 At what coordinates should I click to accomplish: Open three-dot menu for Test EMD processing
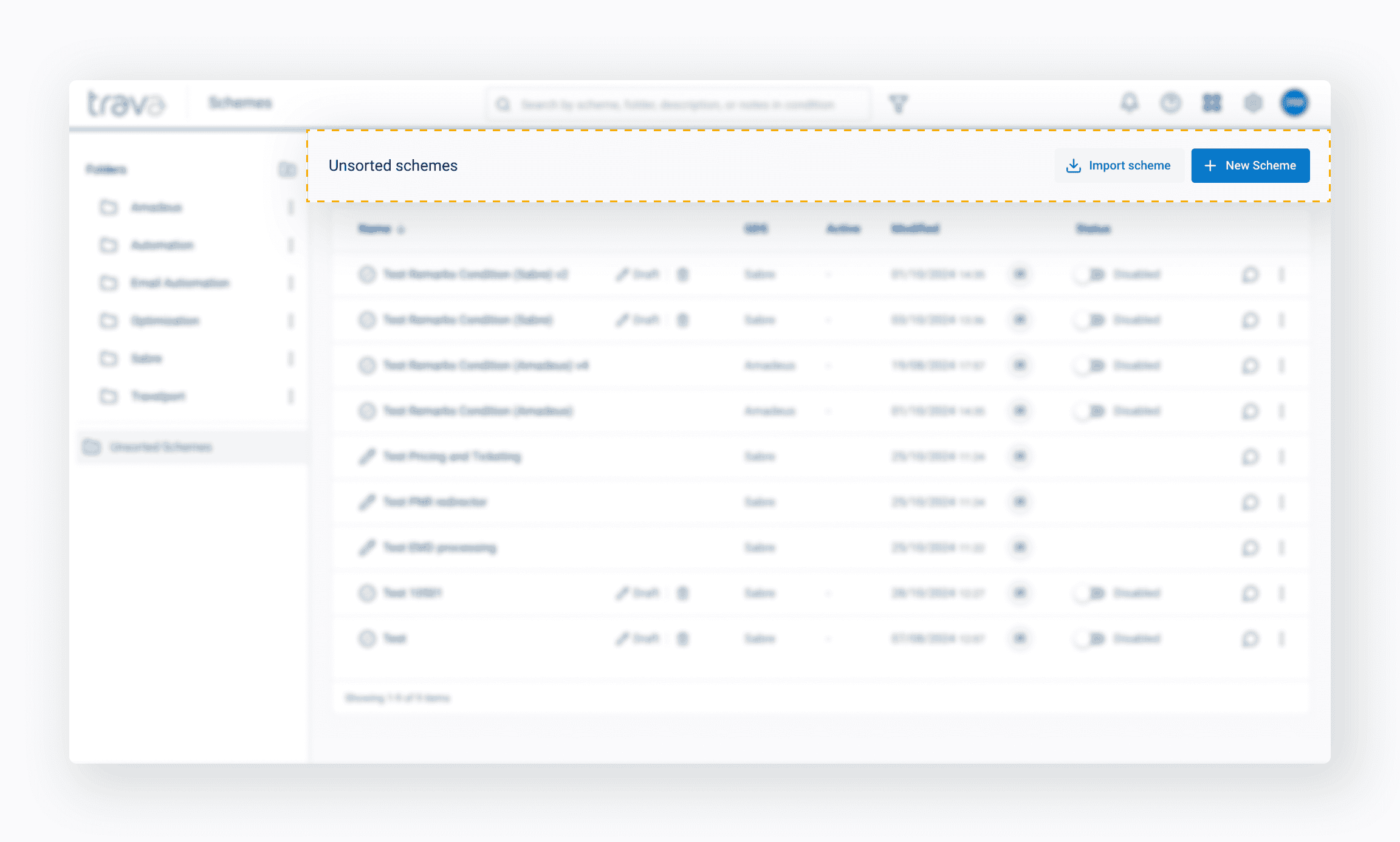pyautogui.click(x=1282, y=547)
